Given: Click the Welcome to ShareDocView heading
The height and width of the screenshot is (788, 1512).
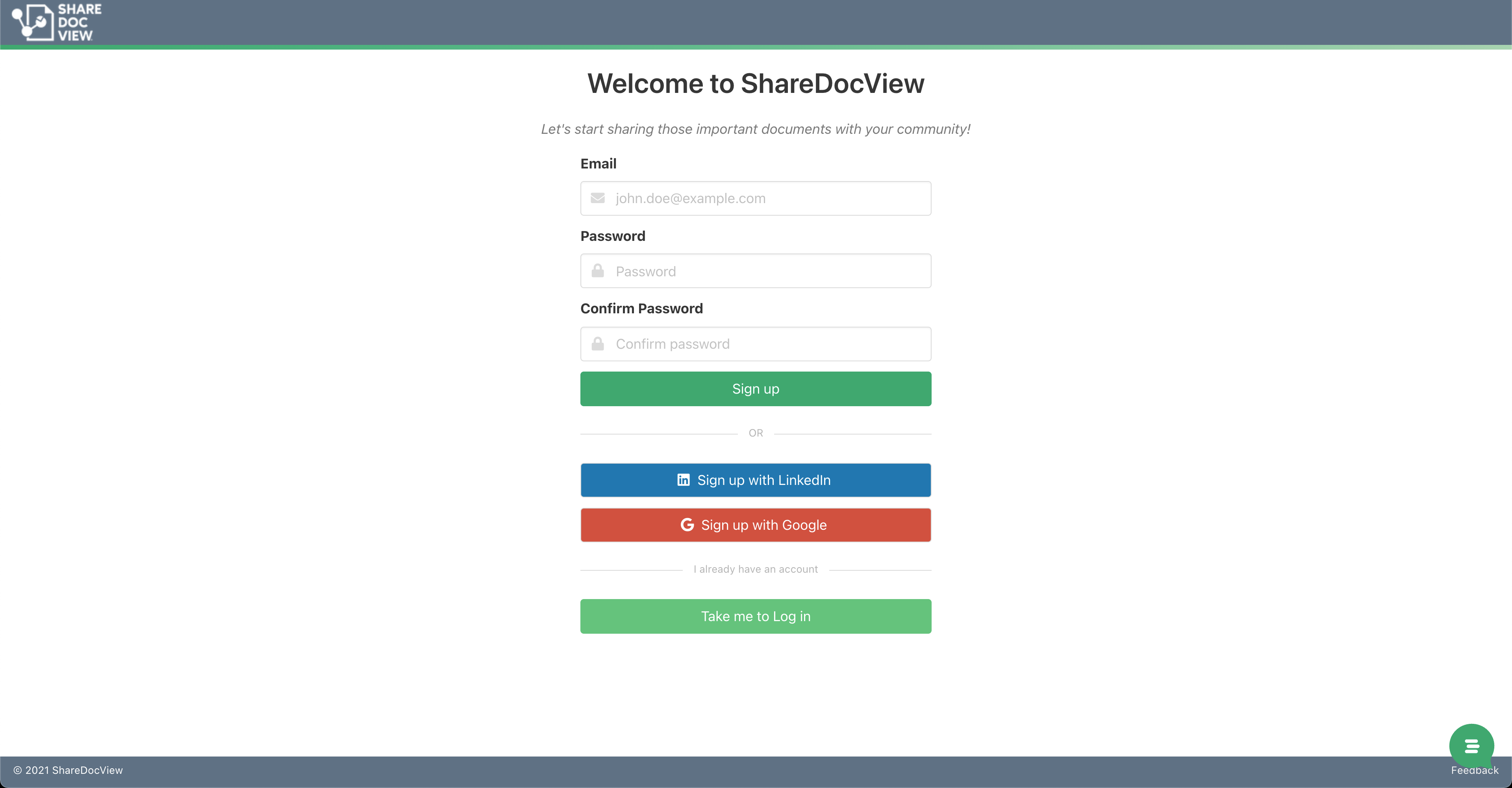Looking at the screenshot, I should click(x=756, y=83).
